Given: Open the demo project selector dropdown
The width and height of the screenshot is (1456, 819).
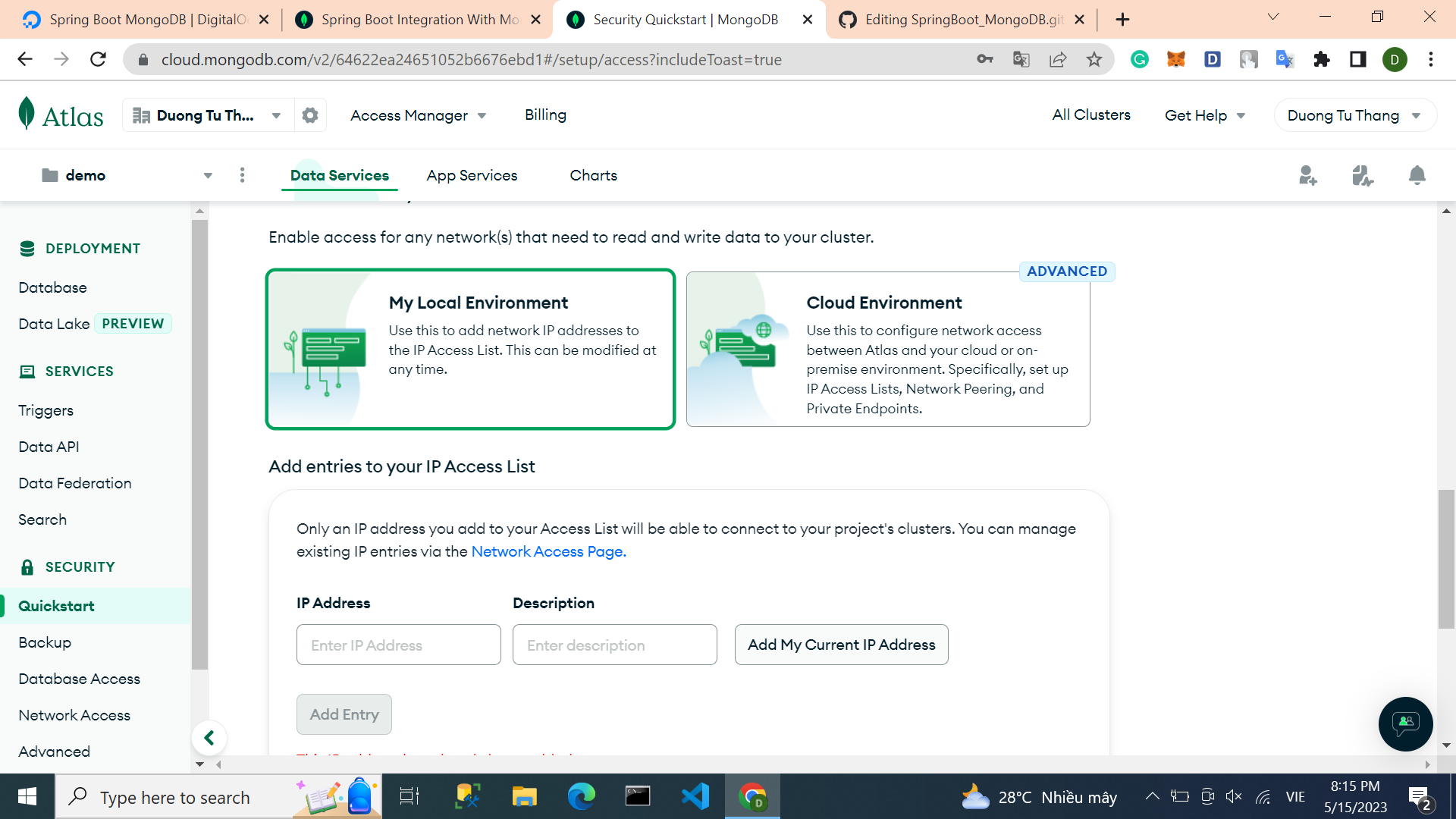Looking at the screenshot, I should (x=207, y=175).
